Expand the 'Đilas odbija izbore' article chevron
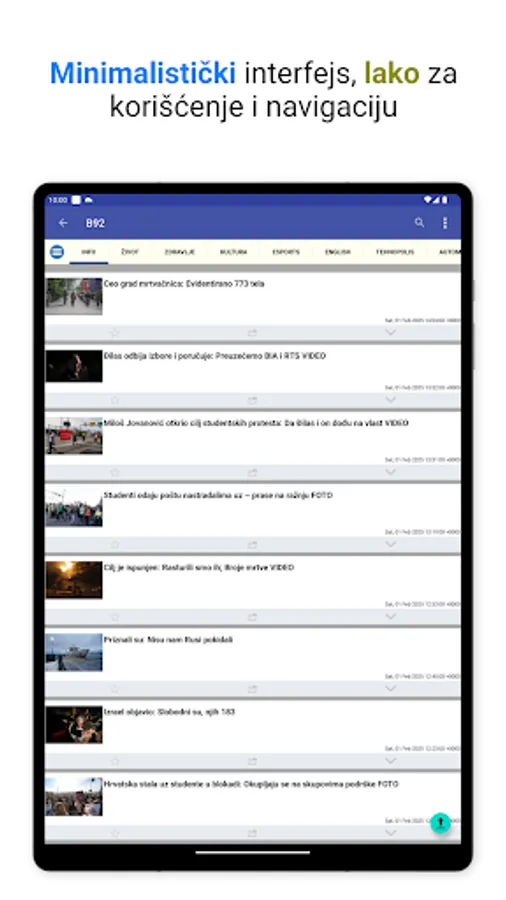Screen dimensions: 506x900 click(x=390, y=399)
